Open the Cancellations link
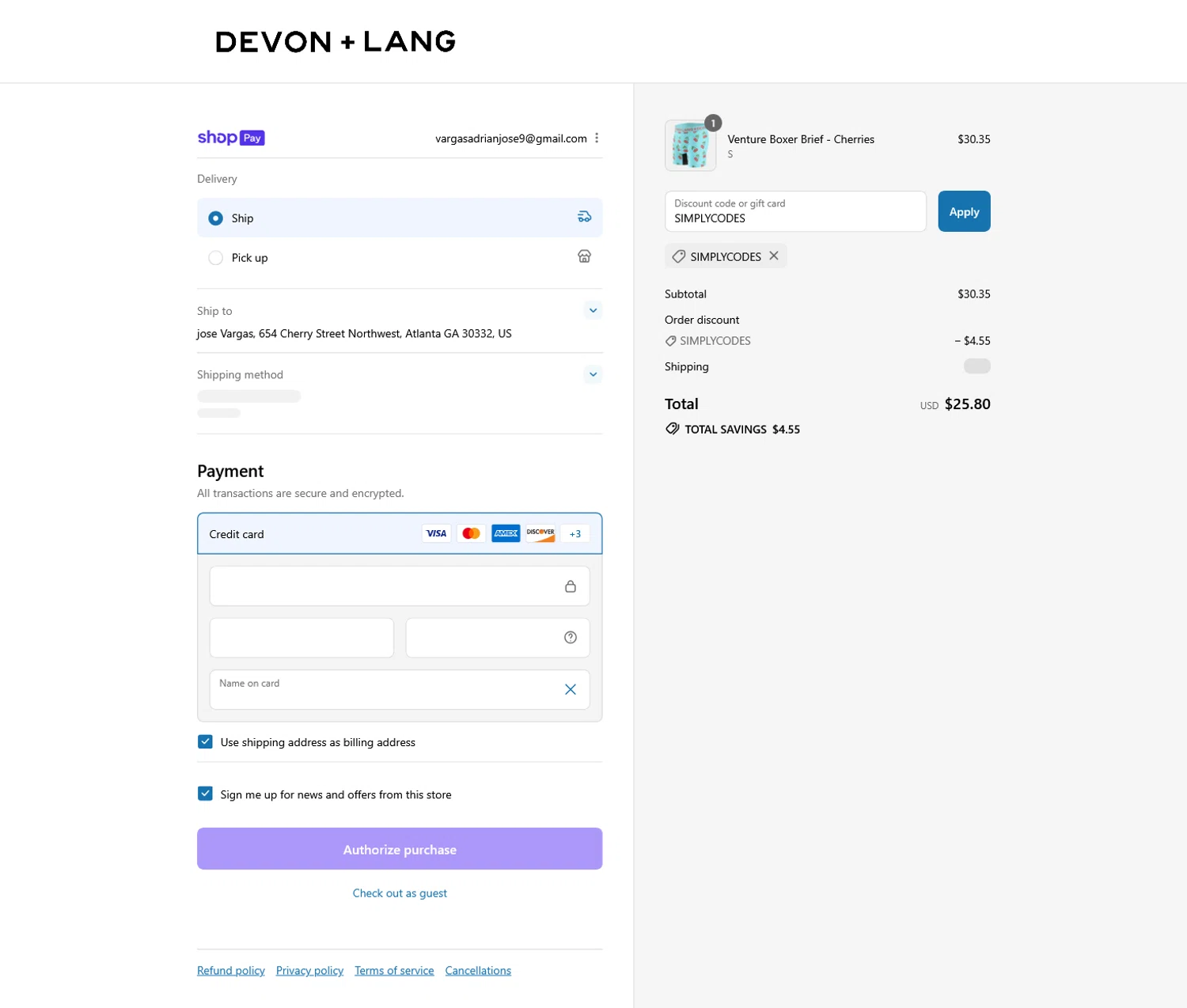This screenshot has width=1187, height=1008. click(478, 971)
